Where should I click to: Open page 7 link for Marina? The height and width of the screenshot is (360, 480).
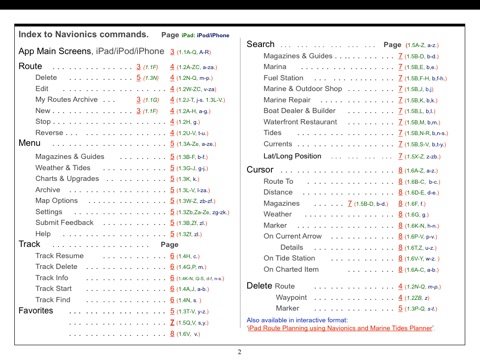tap(400, 67)
